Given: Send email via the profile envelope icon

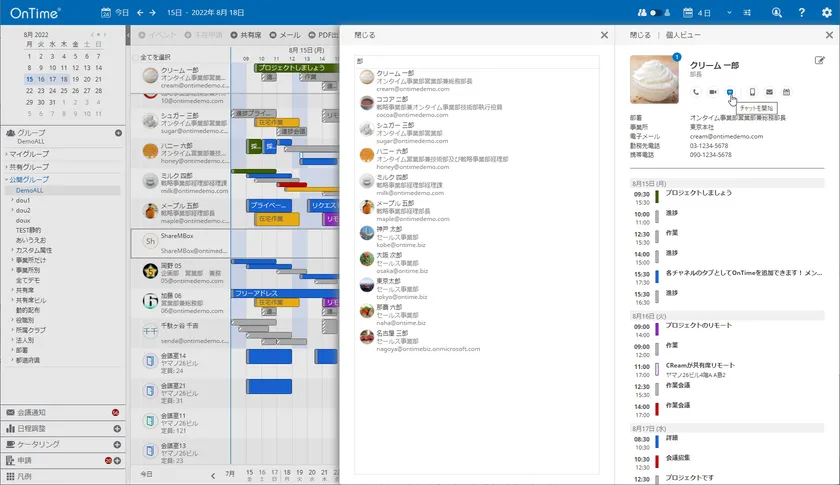Looking at the screenshot, I should [769, 92].
